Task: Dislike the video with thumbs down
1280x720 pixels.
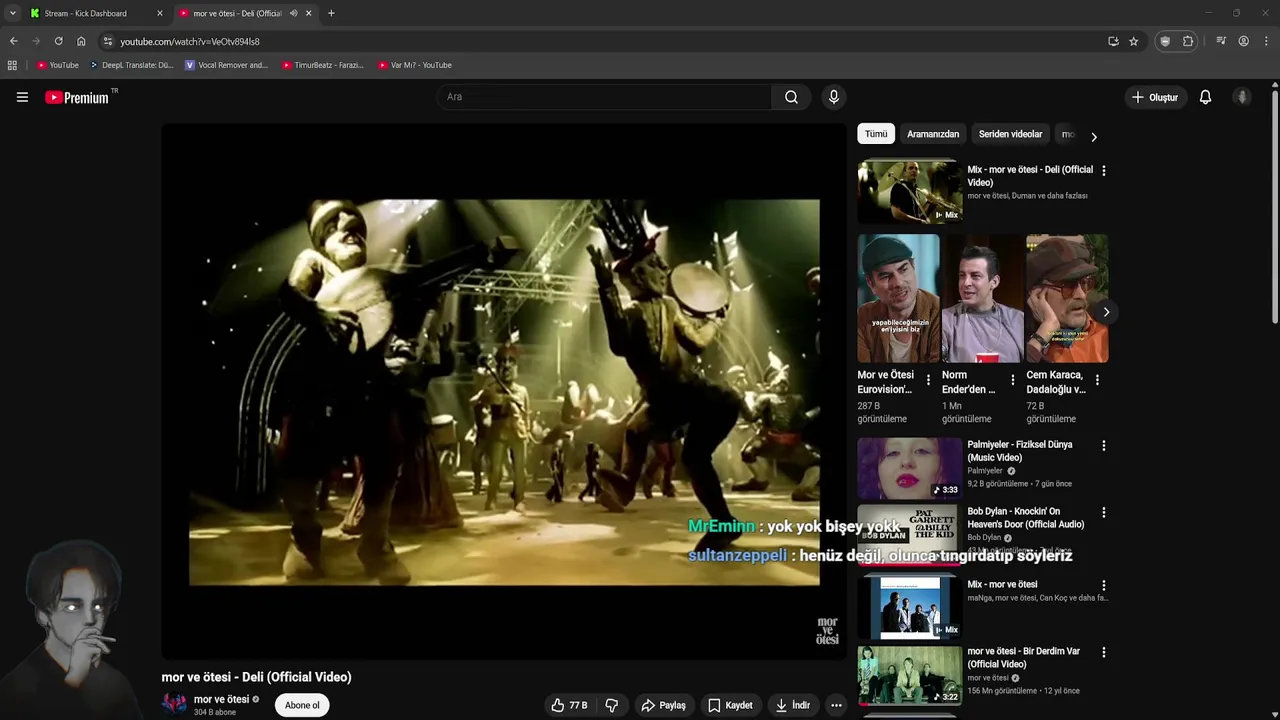Action: click(612, 705)
